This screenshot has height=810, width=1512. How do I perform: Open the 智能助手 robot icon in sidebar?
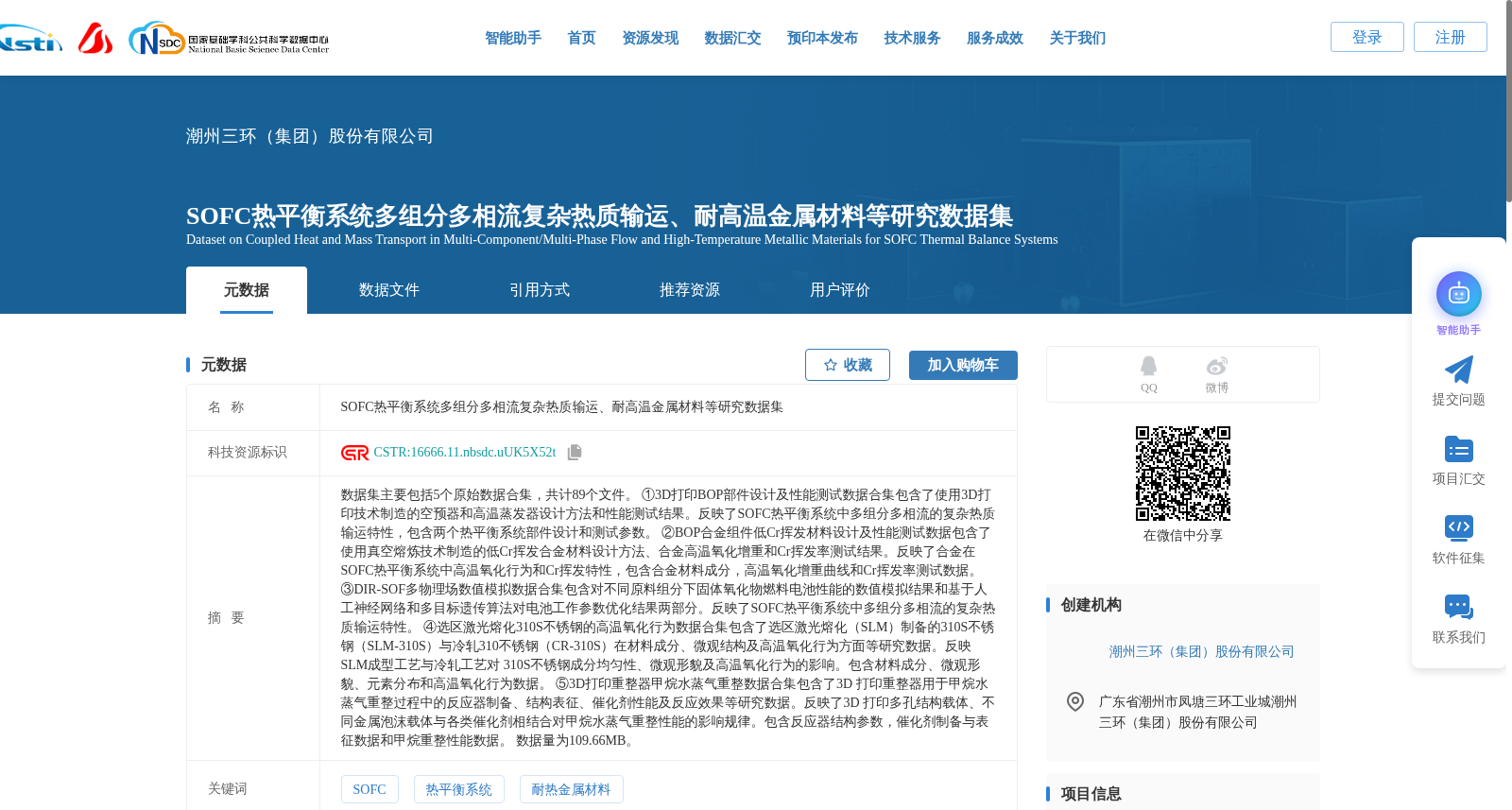pos(1458,295)
